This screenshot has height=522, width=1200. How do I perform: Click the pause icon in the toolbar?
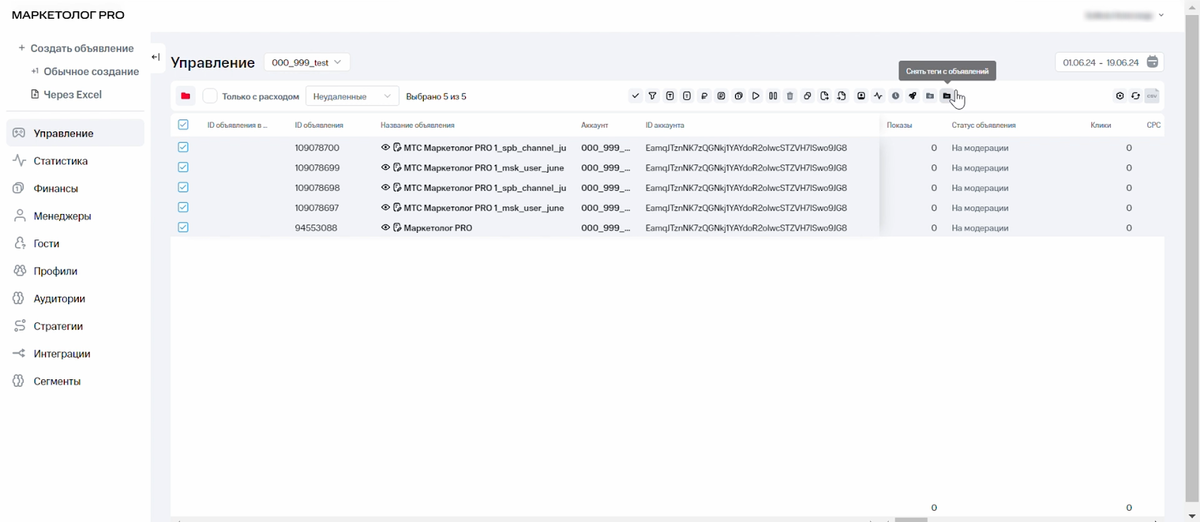pyautogui.click(x=773, y=96)
